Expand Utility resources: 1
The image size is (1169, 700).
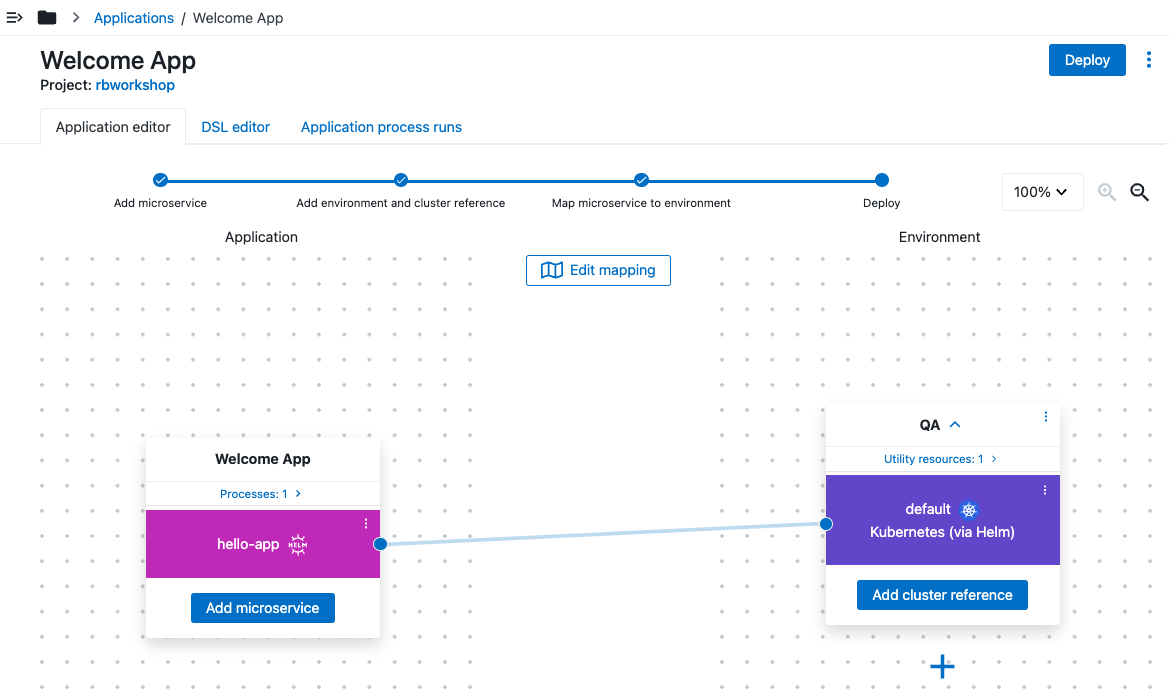coord(940,459)
